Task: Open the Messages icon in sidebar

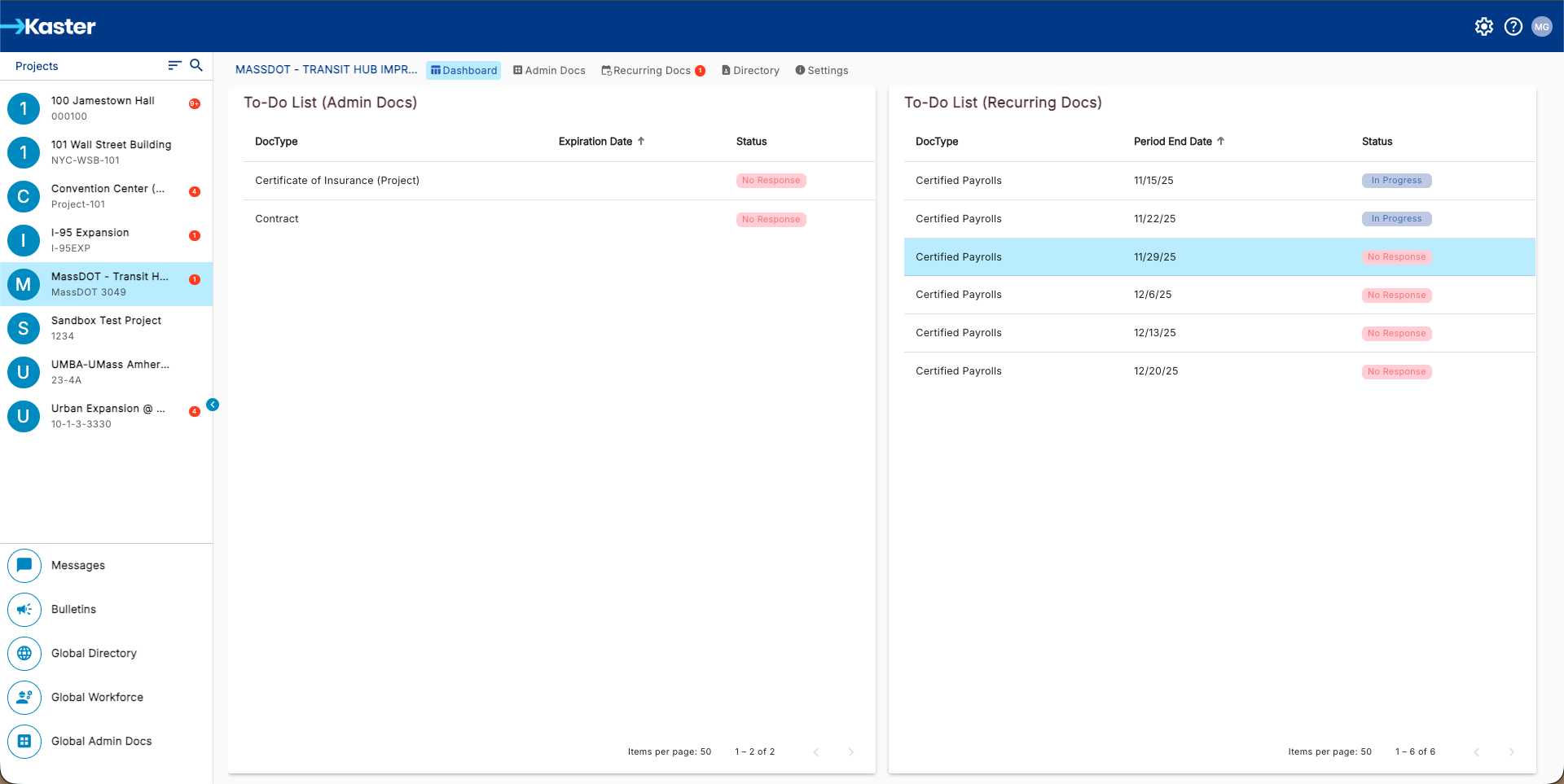Action: [24, 565]
